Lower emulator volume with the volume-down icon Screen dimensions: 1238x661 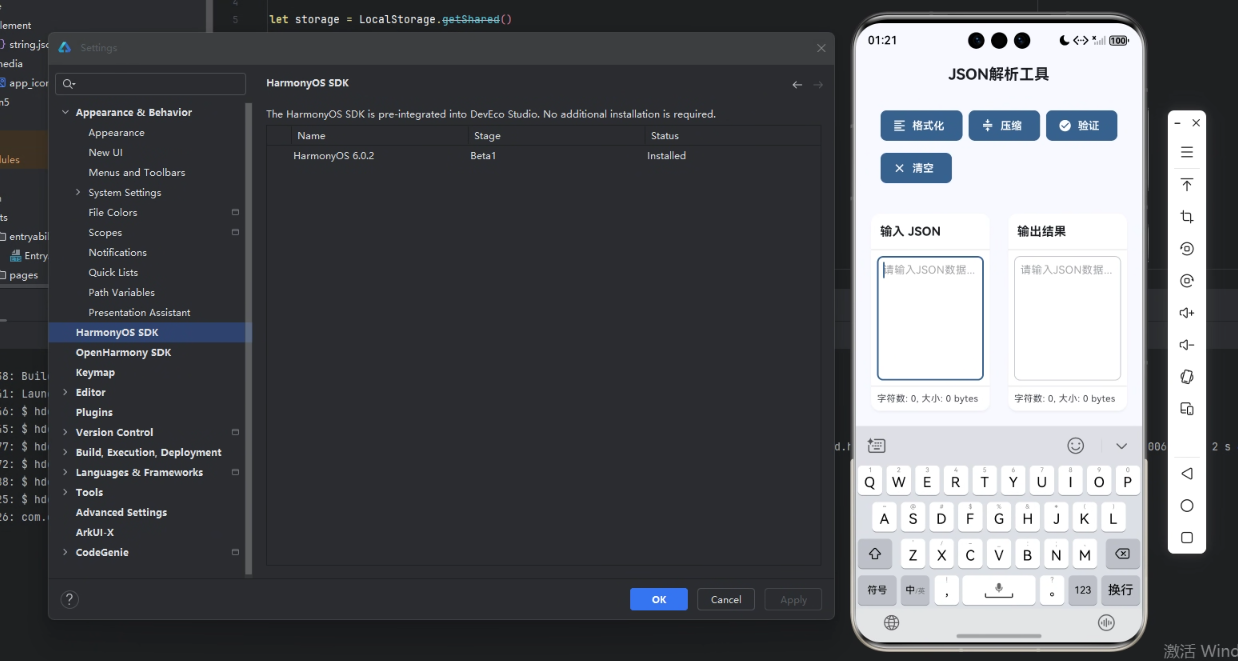coord(1187,345)
